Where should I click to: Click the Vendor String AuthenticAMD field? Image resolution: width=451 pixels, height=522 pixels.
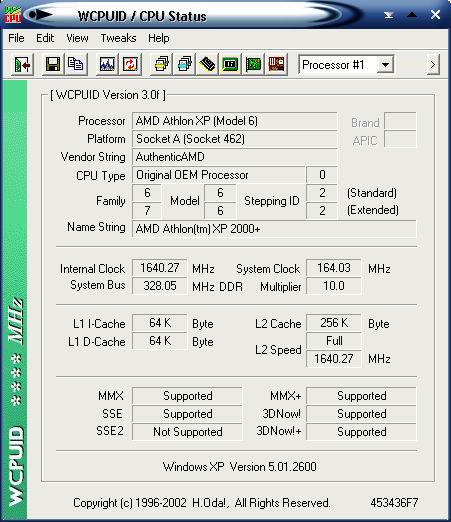click(234, 157)
